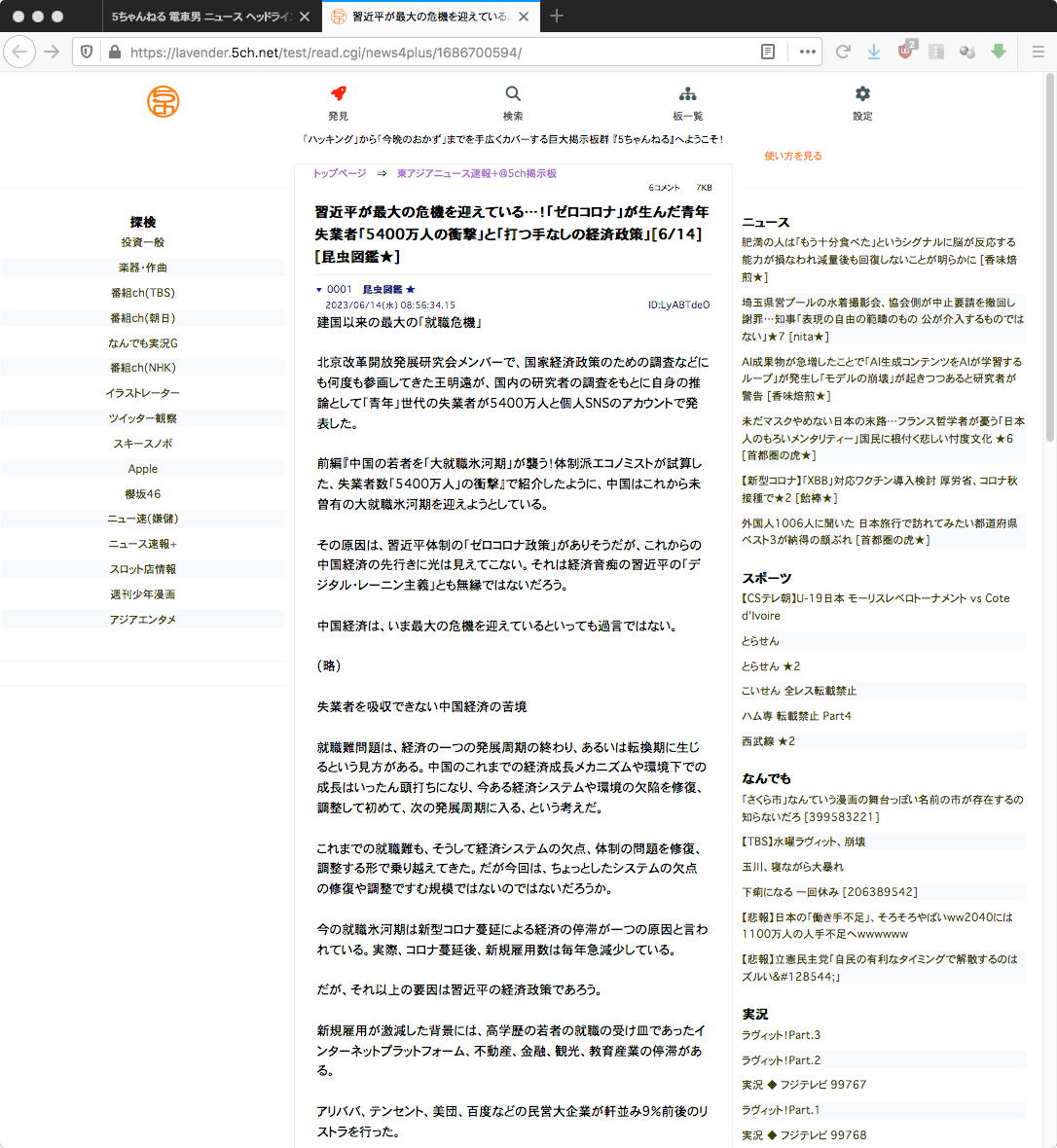Close the 5ちゃんねる 電車男 tab
1057x1148 pixels.
coord(305,17)
